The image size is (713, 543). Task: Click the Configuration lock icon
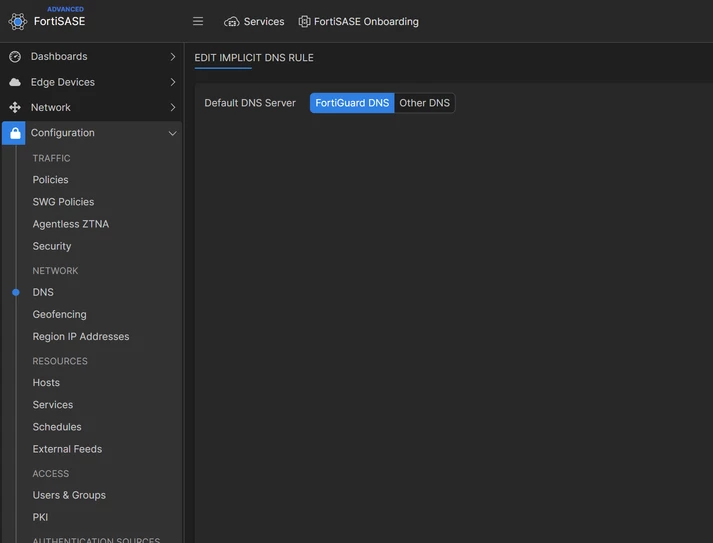click(14, 133)
